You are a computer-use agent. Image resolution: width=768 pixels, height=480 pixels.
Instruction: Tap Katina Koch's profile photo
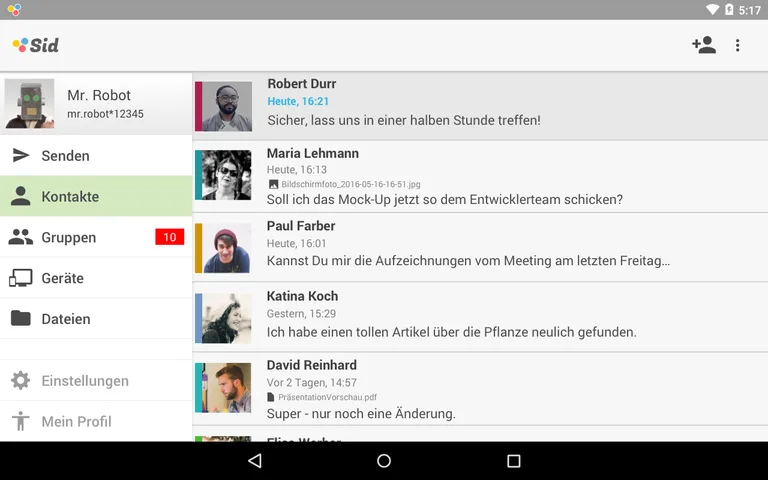click(x=226, y=318)
